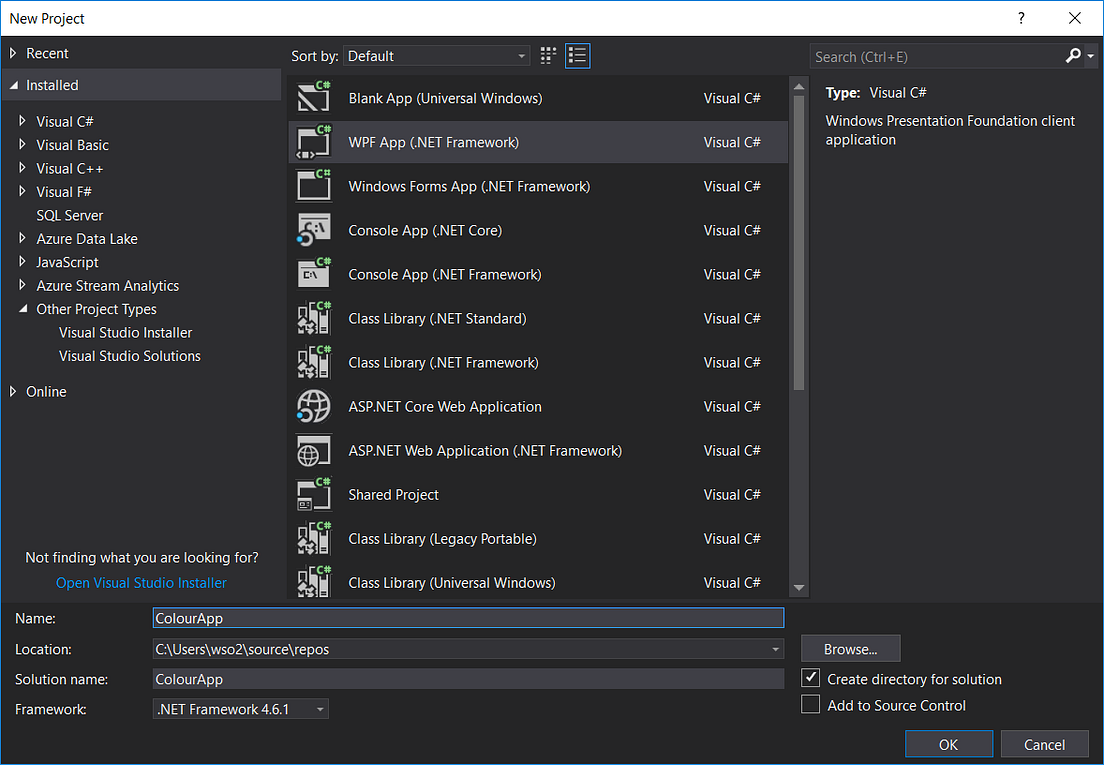The height and width of the screenshot is (765, 1104).
Task: Select the WPF App (.NET Framework) template icon
Action: (x=314, y=142)
